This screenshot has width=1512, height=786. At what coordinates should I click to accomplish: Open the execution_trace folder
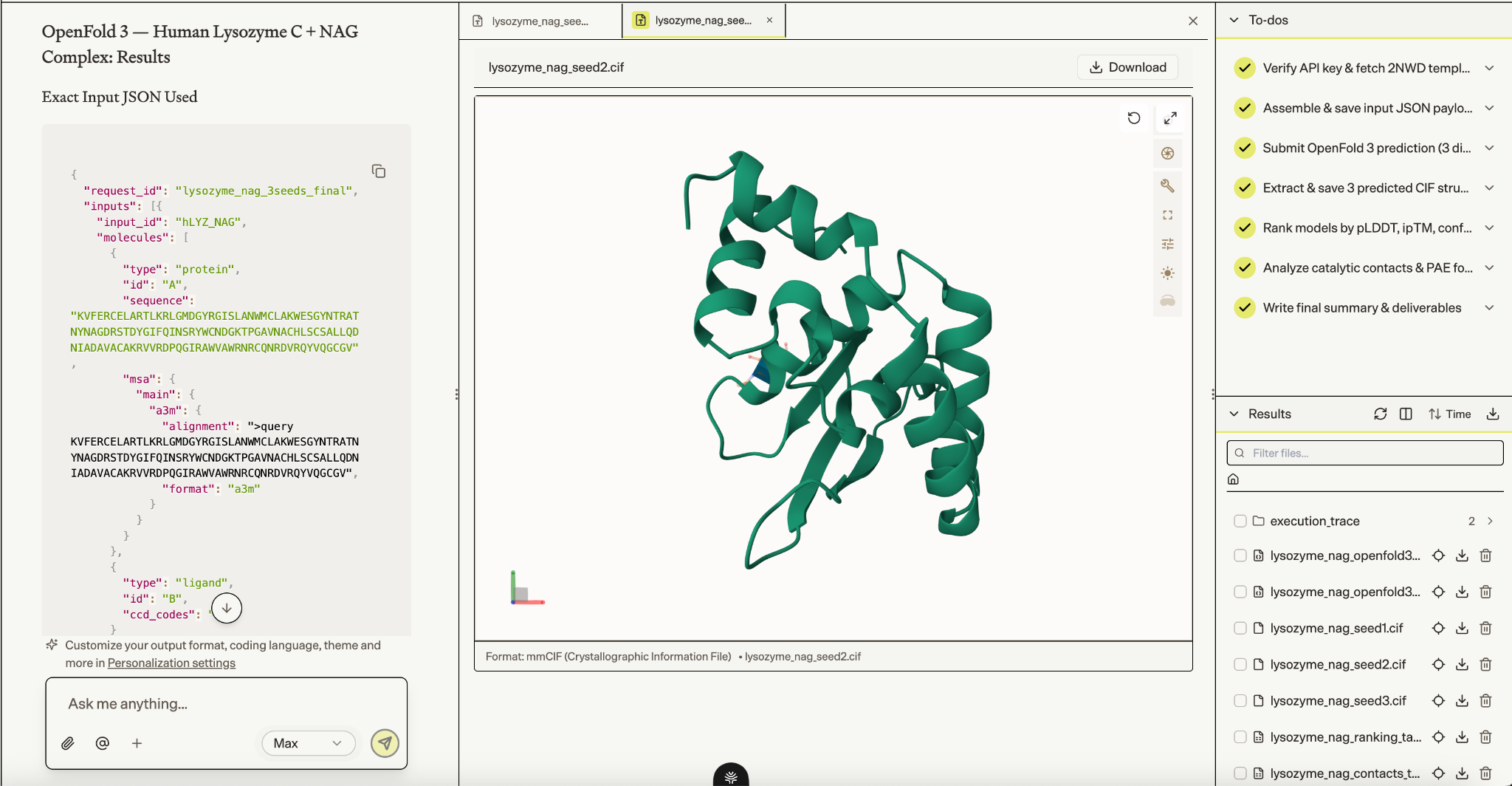click(x=1315, y=521)
